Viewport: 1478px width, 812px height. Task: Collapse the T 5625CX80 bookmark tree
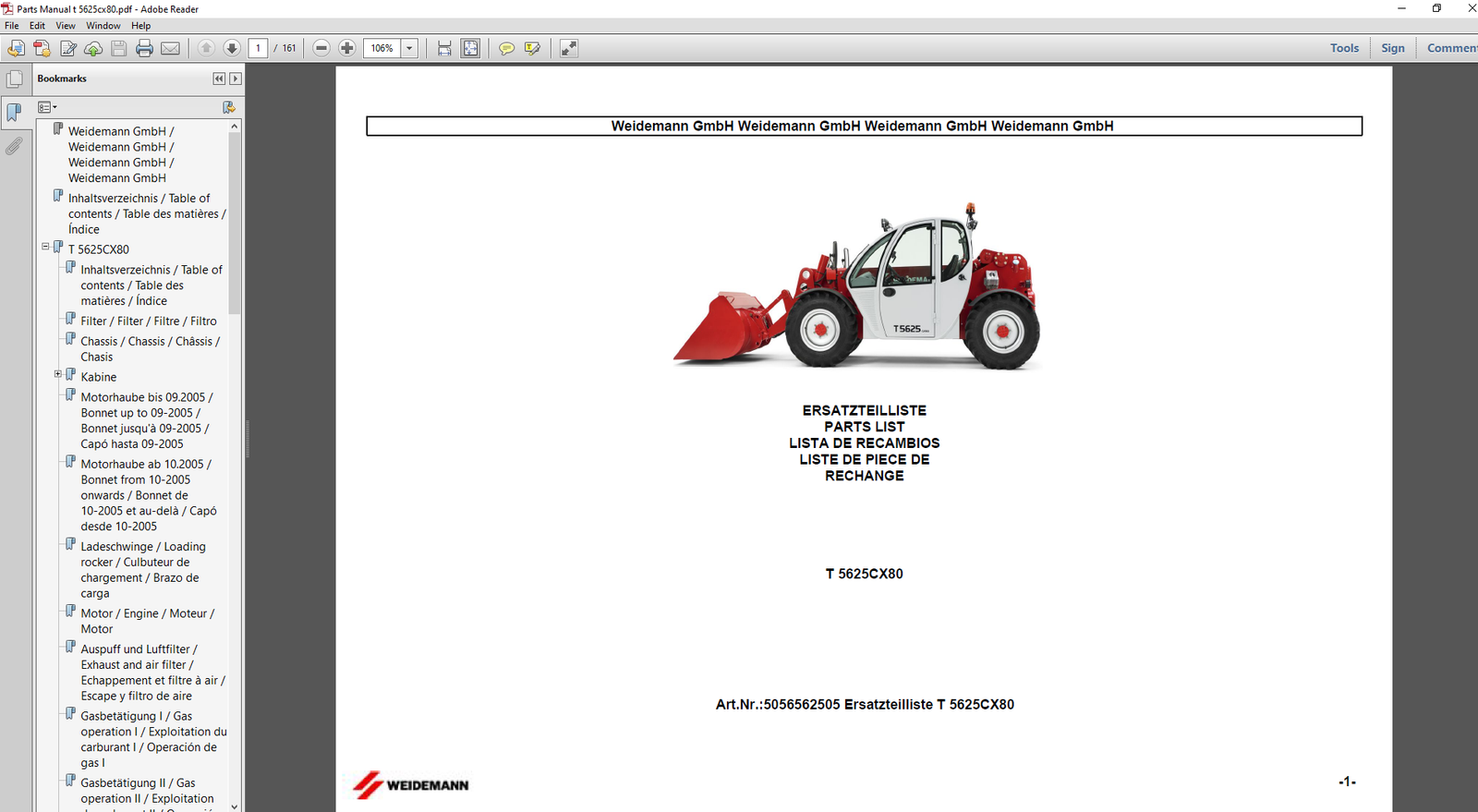tap(45, 247)
